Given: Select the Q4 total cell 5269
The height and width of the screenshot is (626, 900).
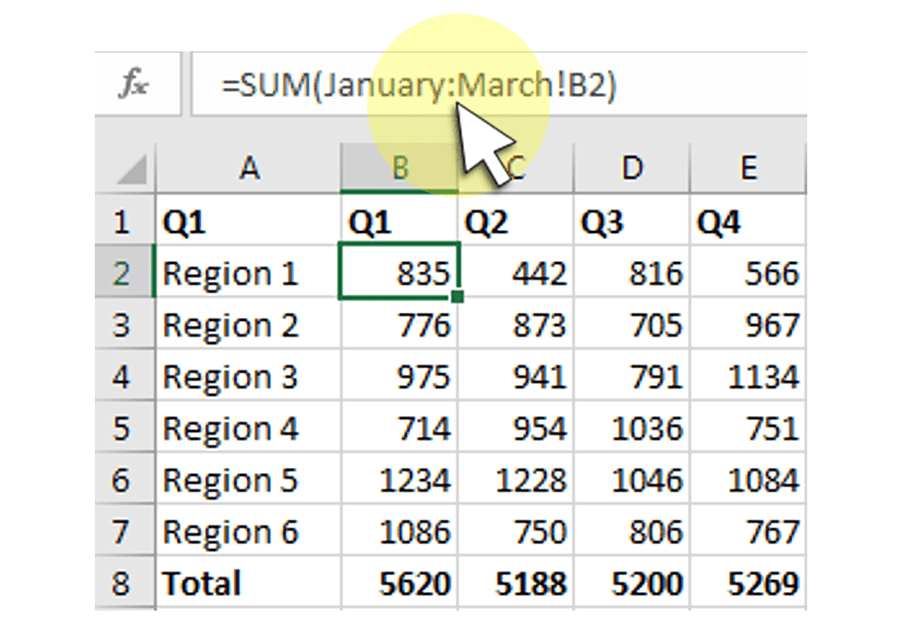Looking at the screenshot, I should (748, 584).
